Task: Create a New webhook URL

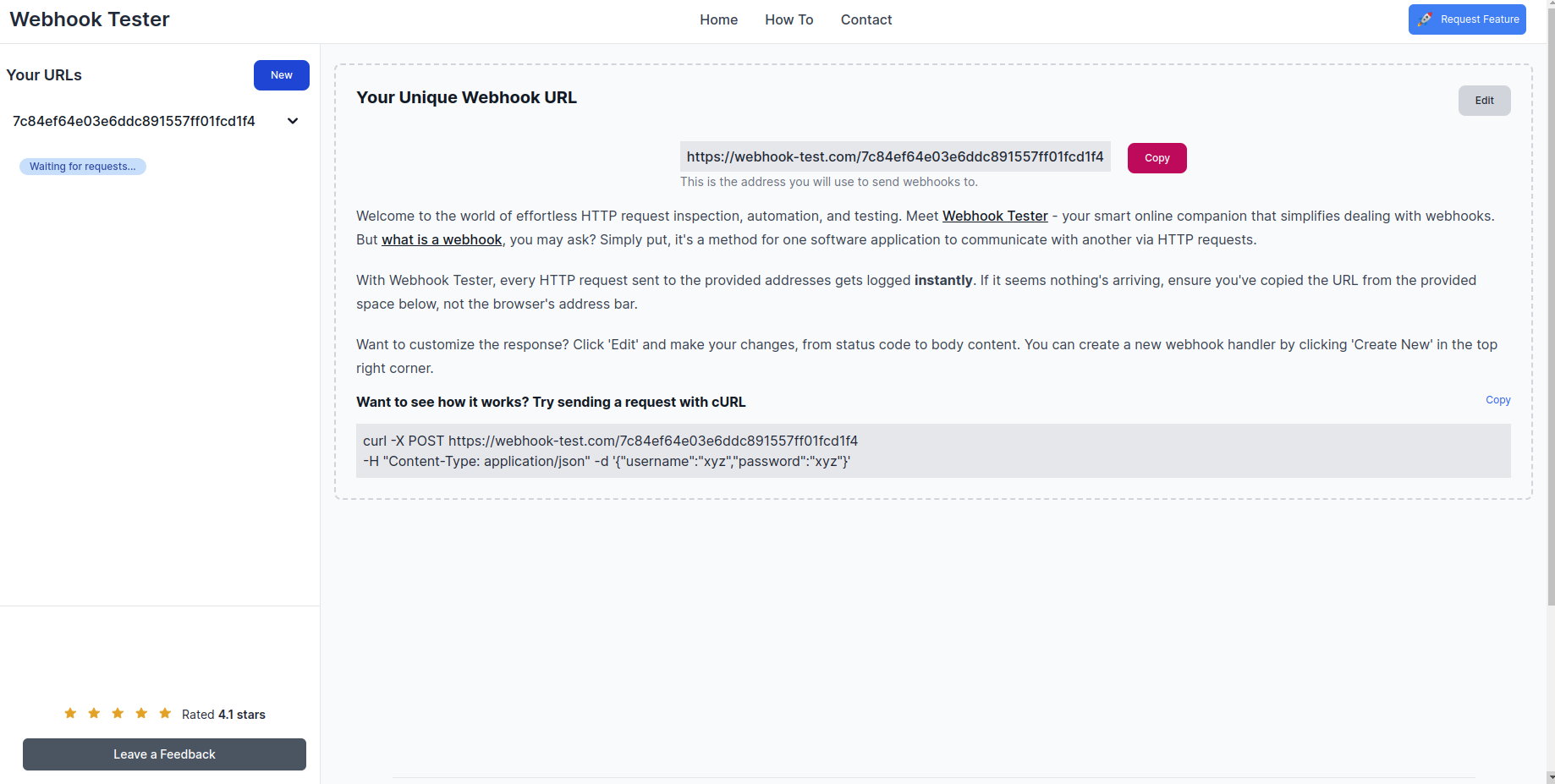Action: (282, 75)
